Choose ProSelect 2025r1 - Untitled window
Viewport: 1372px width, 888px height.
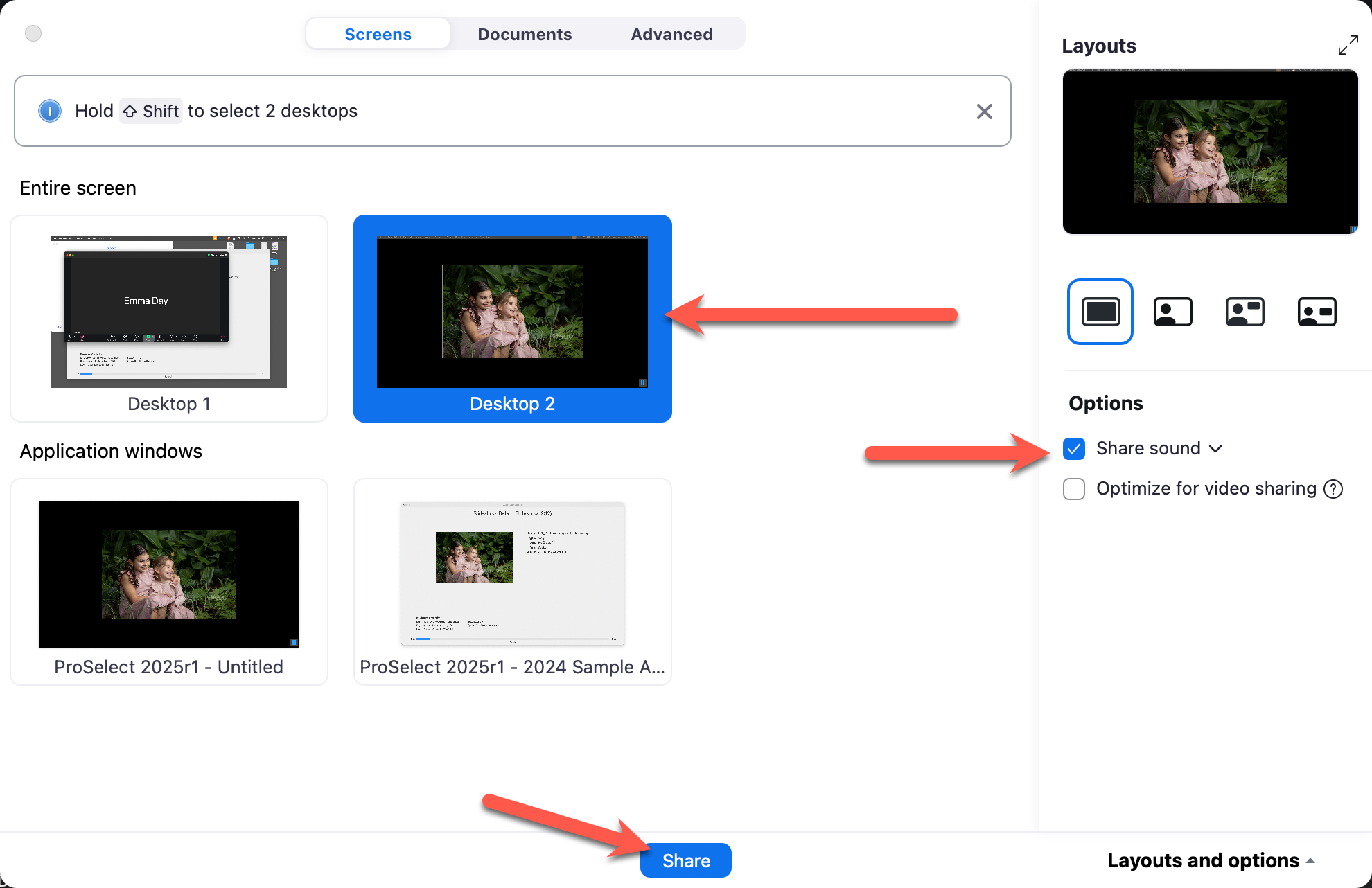point(169,582)
